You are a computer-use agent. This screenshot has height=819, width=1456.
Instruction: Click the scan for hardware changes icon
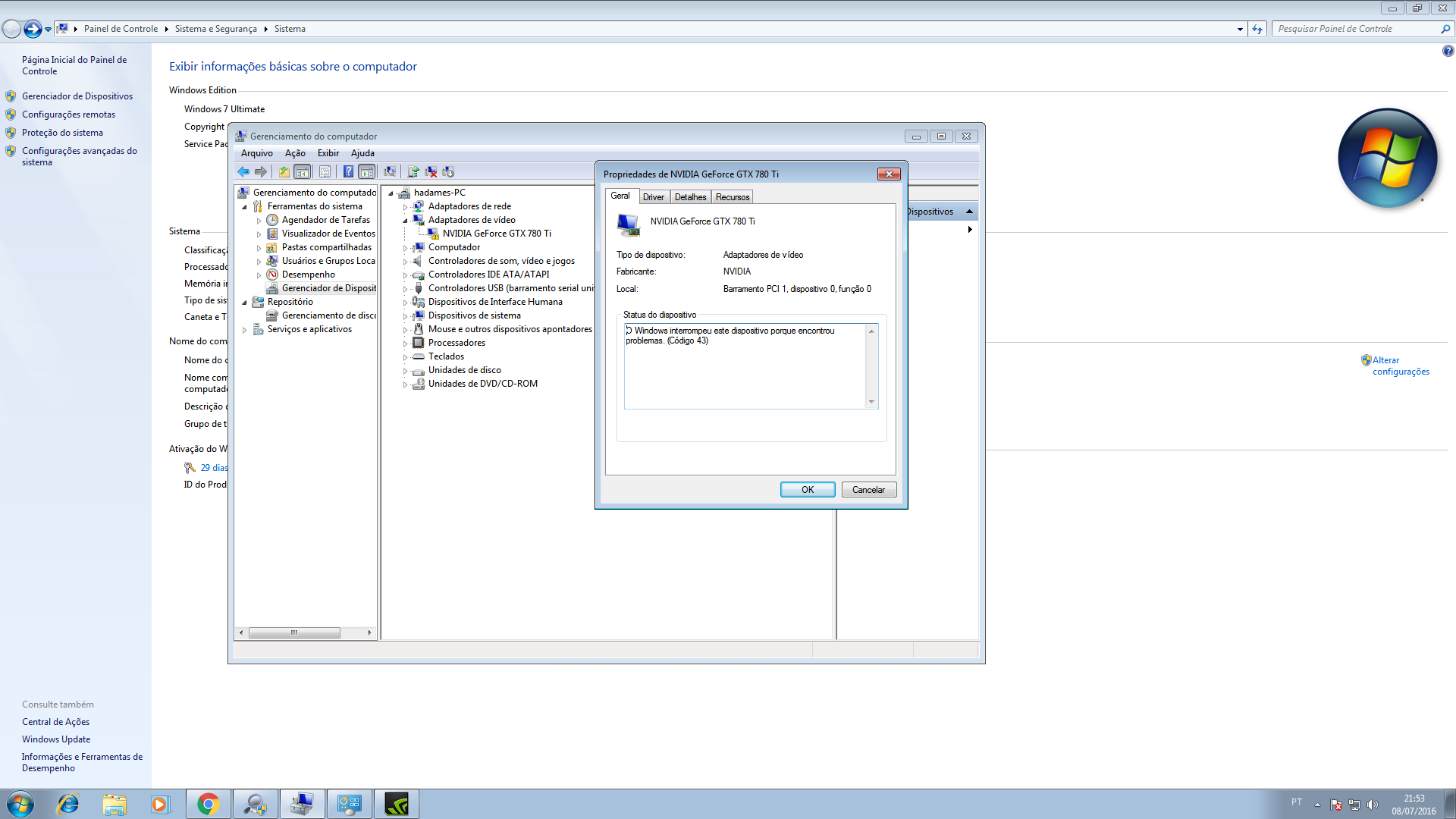(390, 172)
